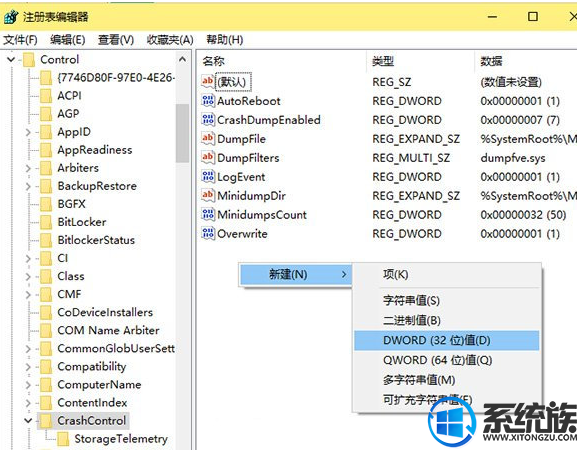
Task: Click the COM Name Arbiter folder icon
Action: click(x=46, y=330)
